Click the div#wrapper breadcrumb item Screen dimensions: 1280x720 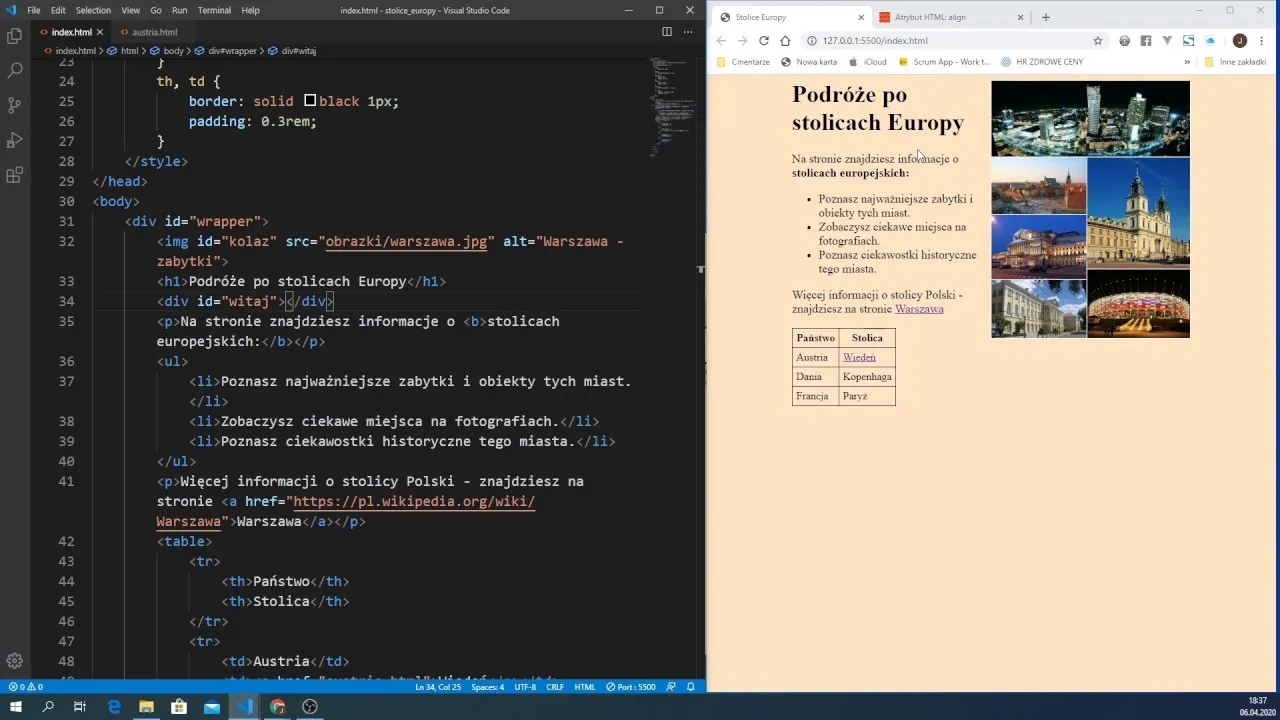(225, 50)
